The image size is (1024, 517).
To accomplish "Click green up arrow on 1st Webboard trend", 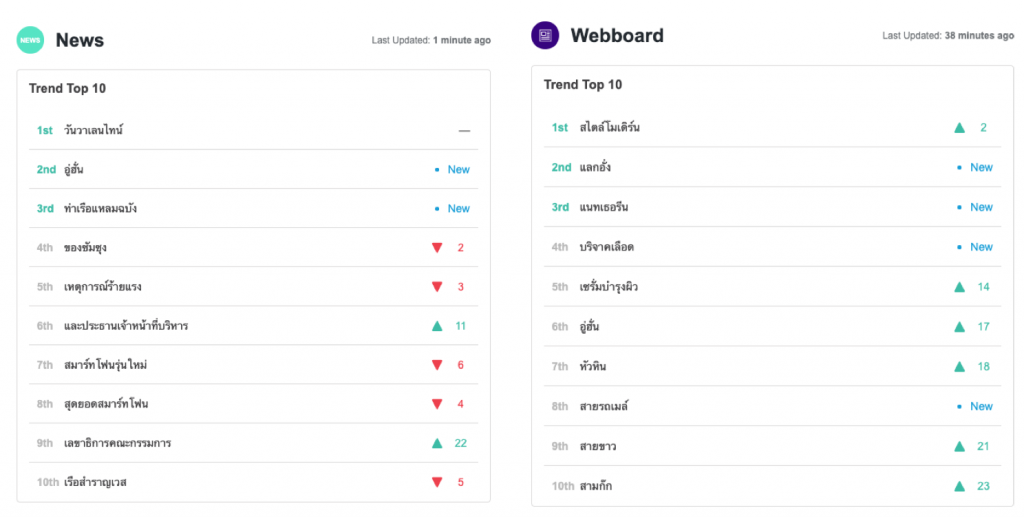I will [959, 128].
